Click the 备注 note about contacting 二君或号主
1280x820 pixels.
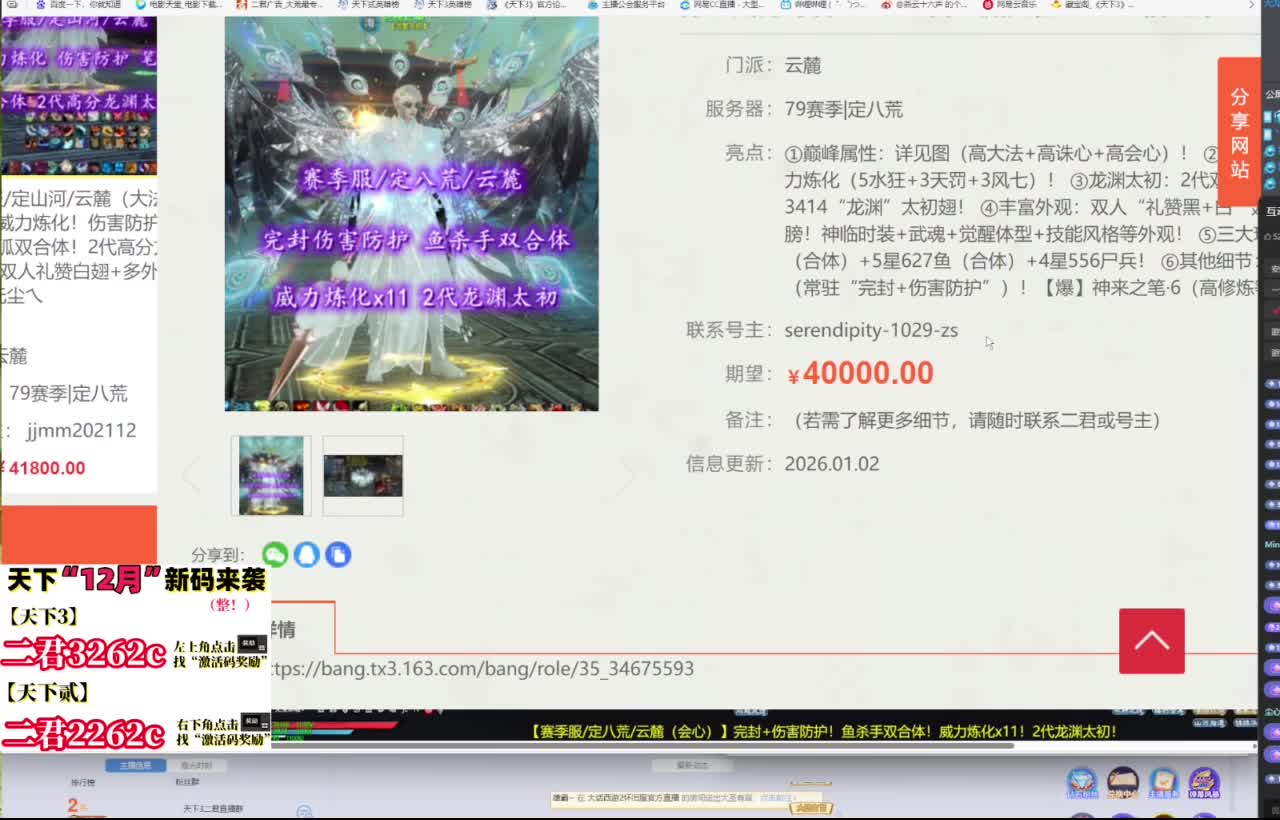pyautogui.click(x=976, y=420)
